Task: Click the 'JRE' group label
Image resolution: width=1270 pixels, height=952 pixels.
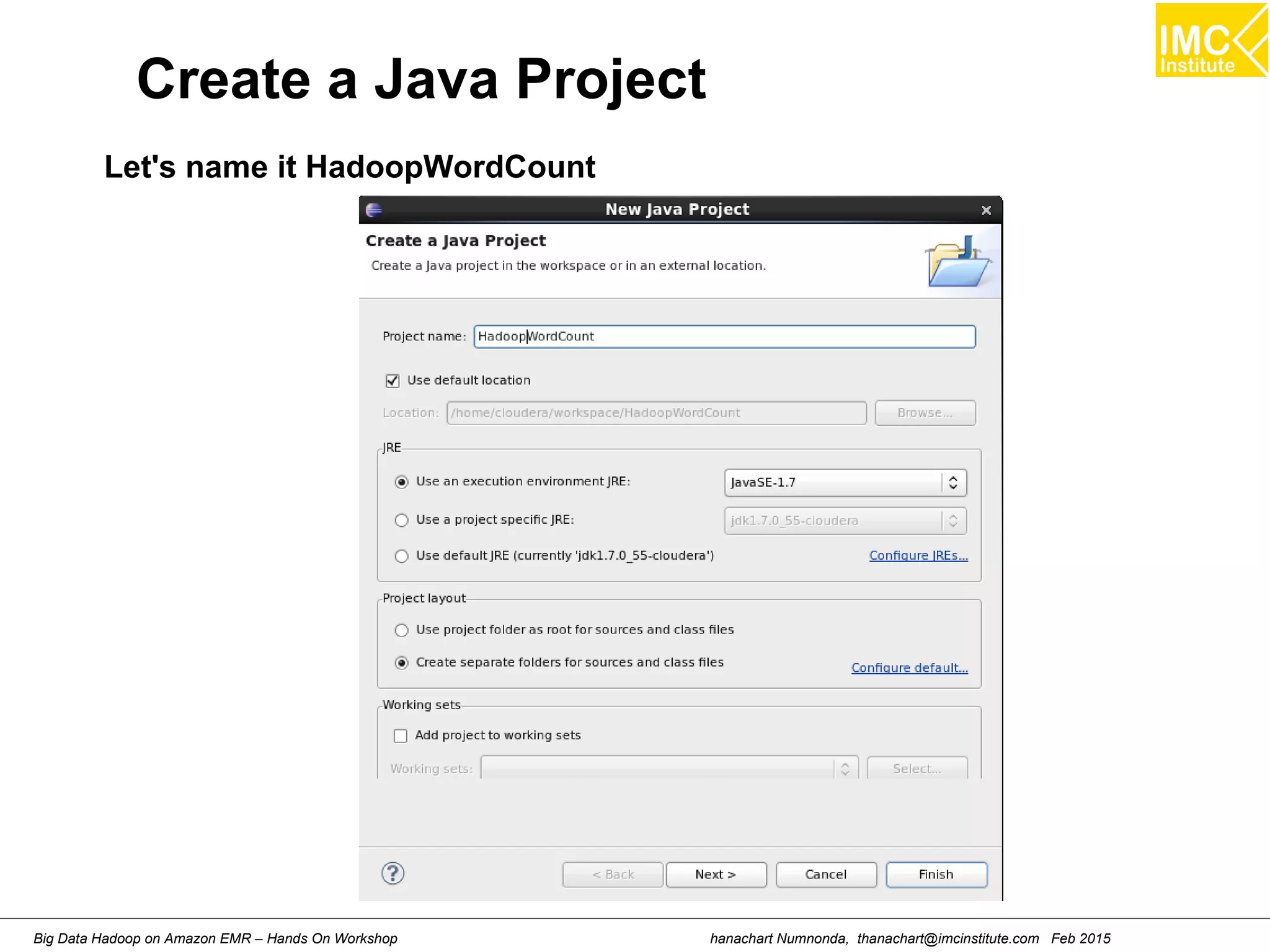Action: [392, 447]
